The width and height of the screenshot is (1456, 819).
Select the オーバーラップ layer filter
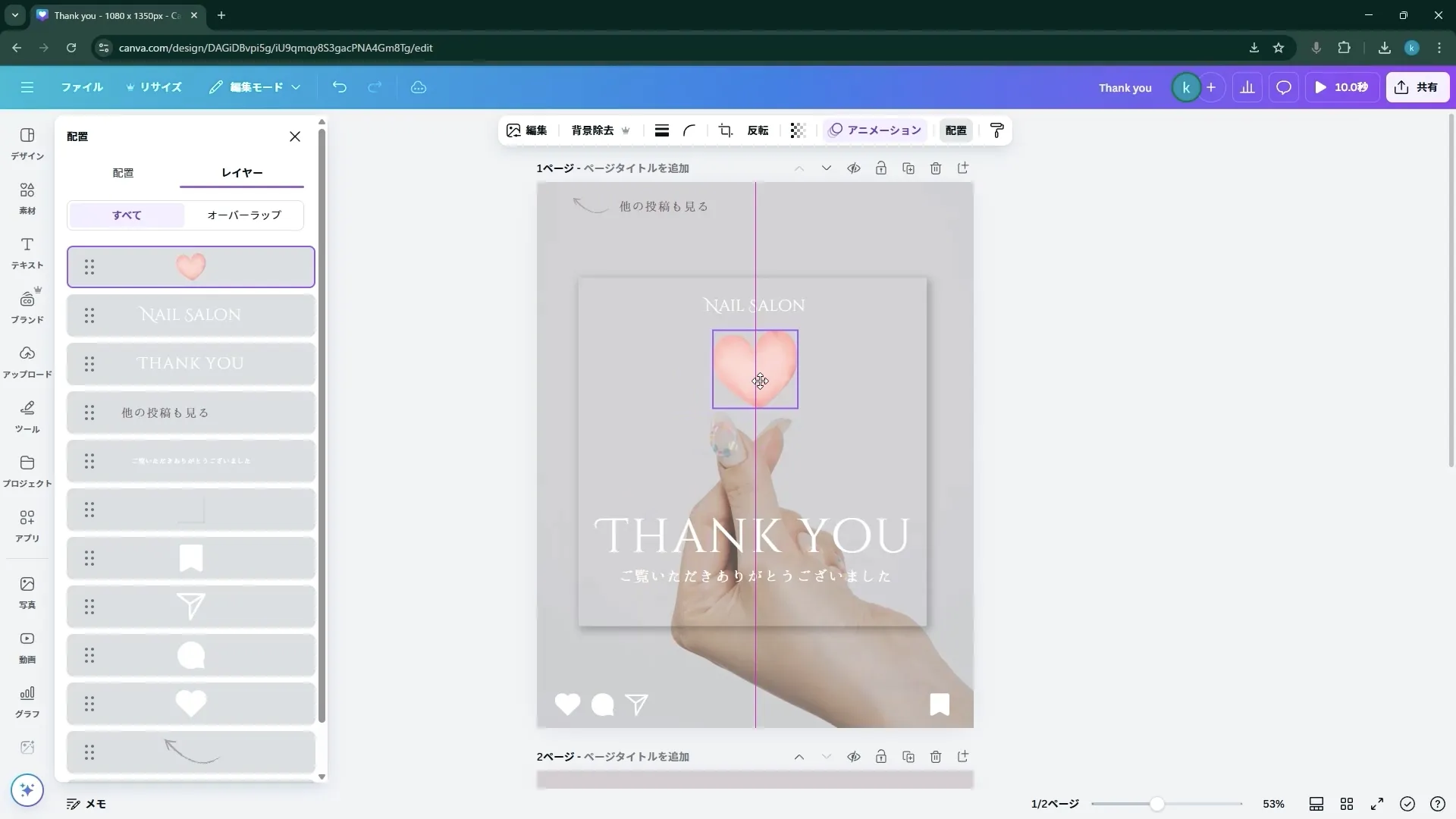click(x=244, y=215)
